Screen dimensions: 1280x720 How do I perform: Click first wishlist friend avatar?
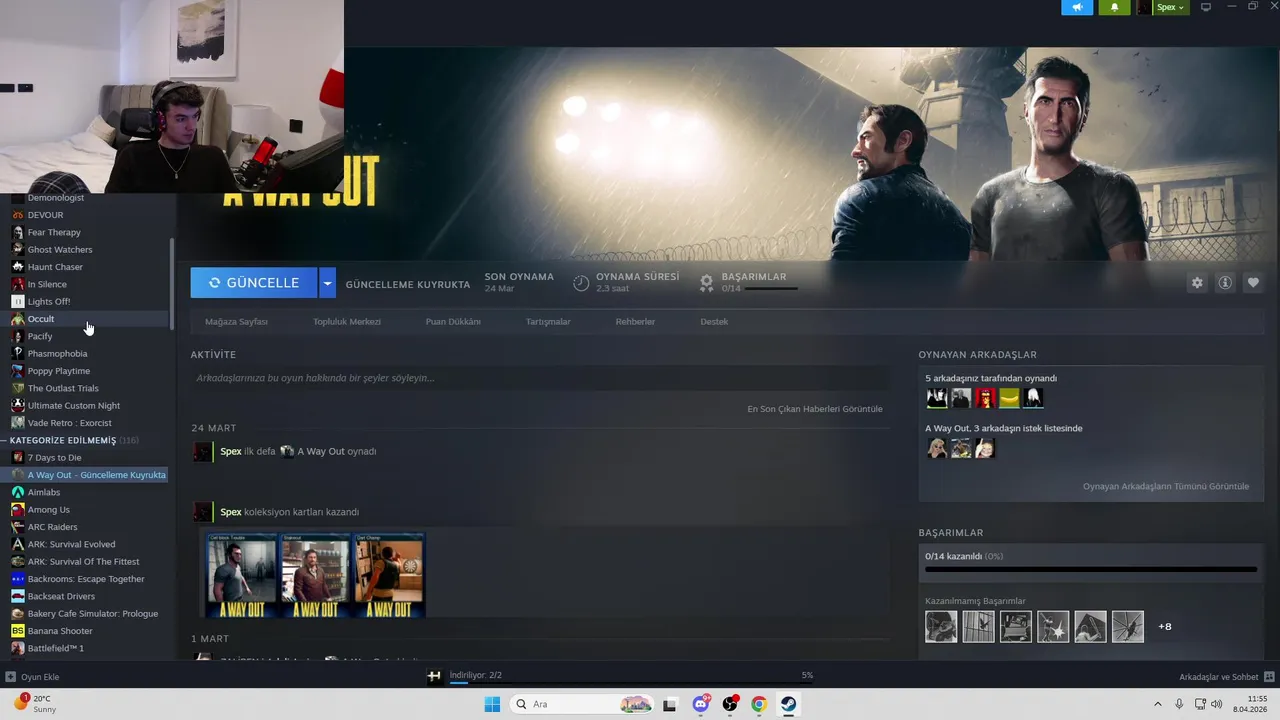point(937,449)
